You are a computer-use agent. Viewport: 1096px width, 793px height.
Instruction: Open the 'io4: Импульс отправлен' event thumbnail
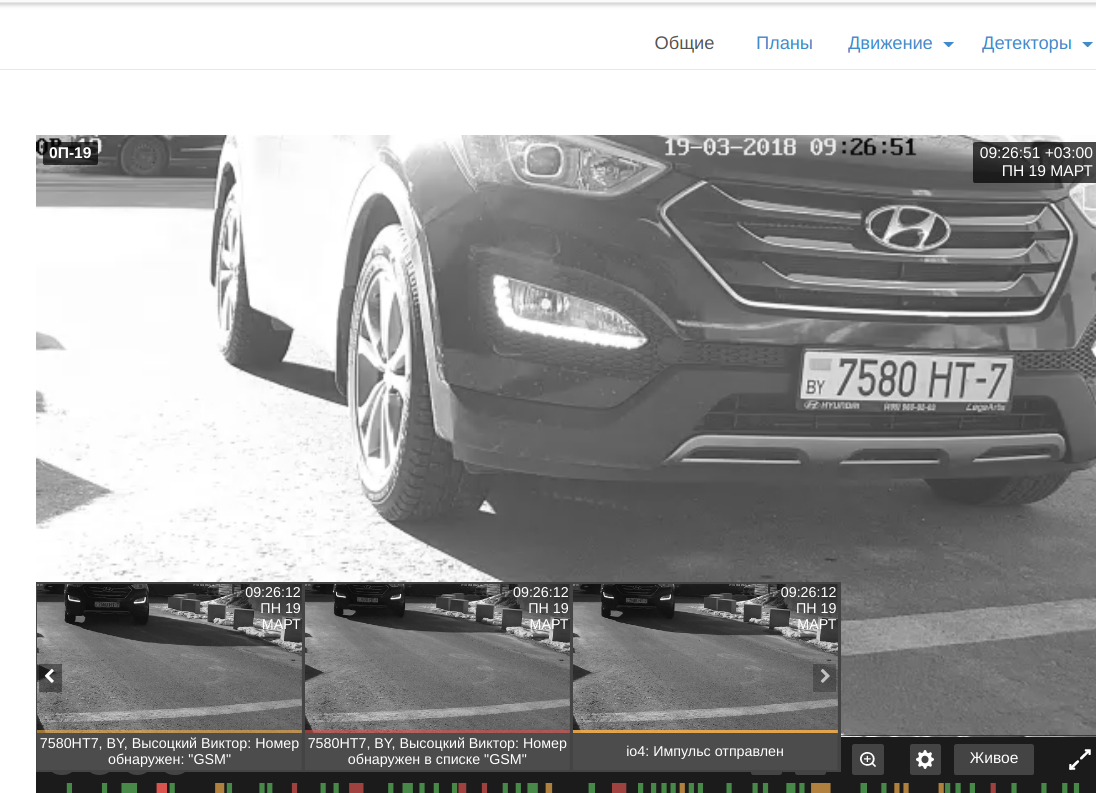pos(705,657)
